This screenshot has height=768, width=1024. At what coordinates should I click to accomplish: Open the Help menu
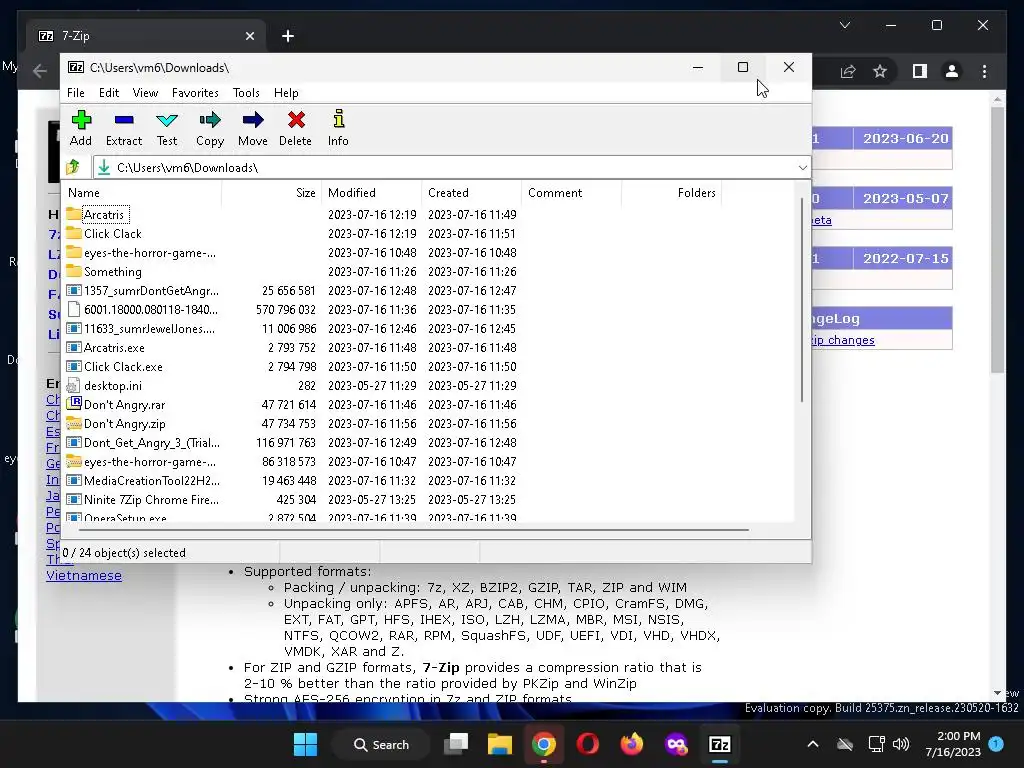pyautogui.click(x=286, y=93)
